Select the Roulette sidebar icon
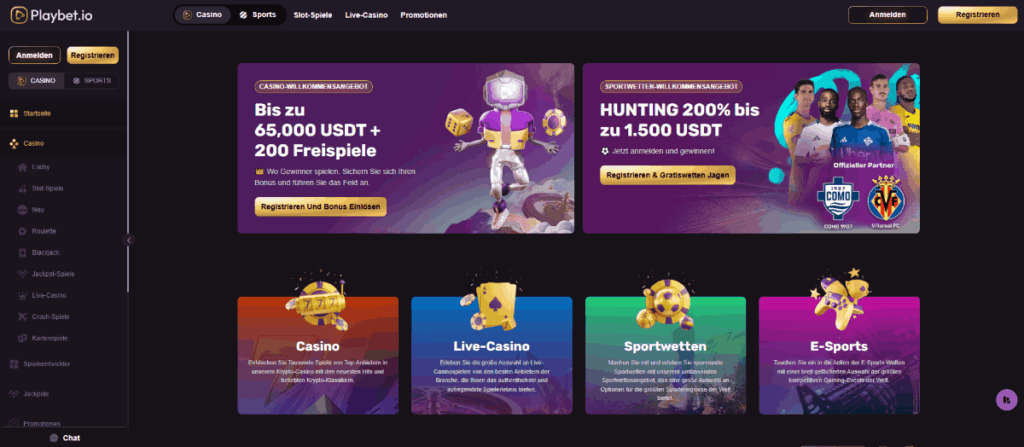 point(22,231)
